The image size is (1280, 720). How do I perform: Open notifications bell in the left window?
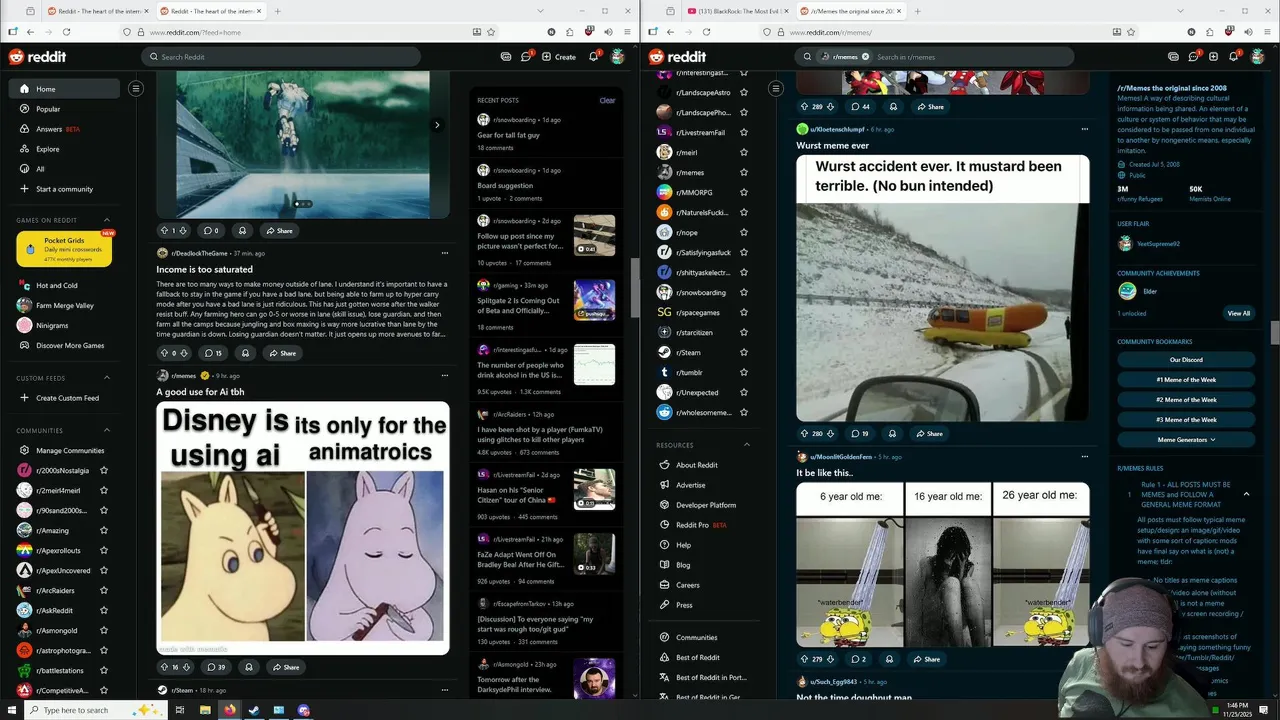(x=593, y=57)
